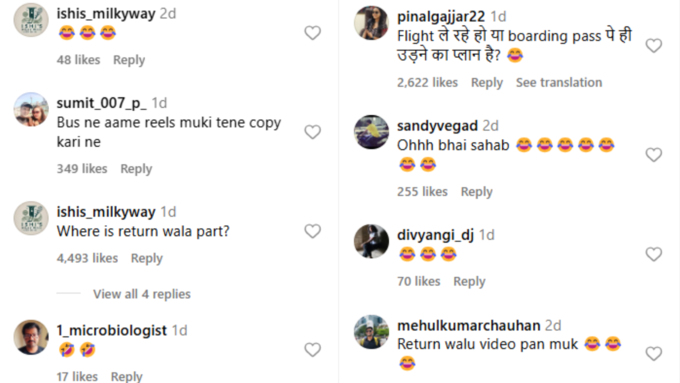Like sandyvegad's "Ohhh bhai sahab" comment

click(654, 155)
